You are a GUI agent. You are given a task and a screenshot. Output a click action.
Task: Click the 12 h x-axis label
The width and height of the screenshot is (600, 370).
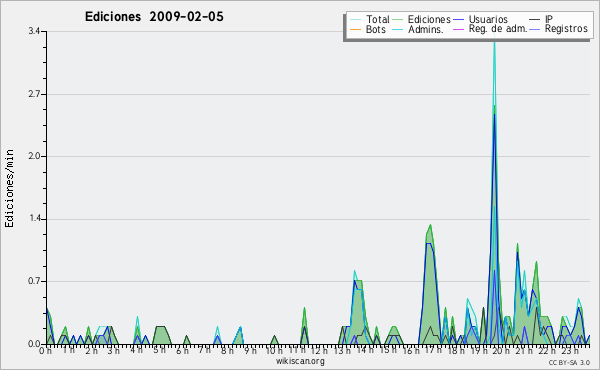[x=318, y=350]
